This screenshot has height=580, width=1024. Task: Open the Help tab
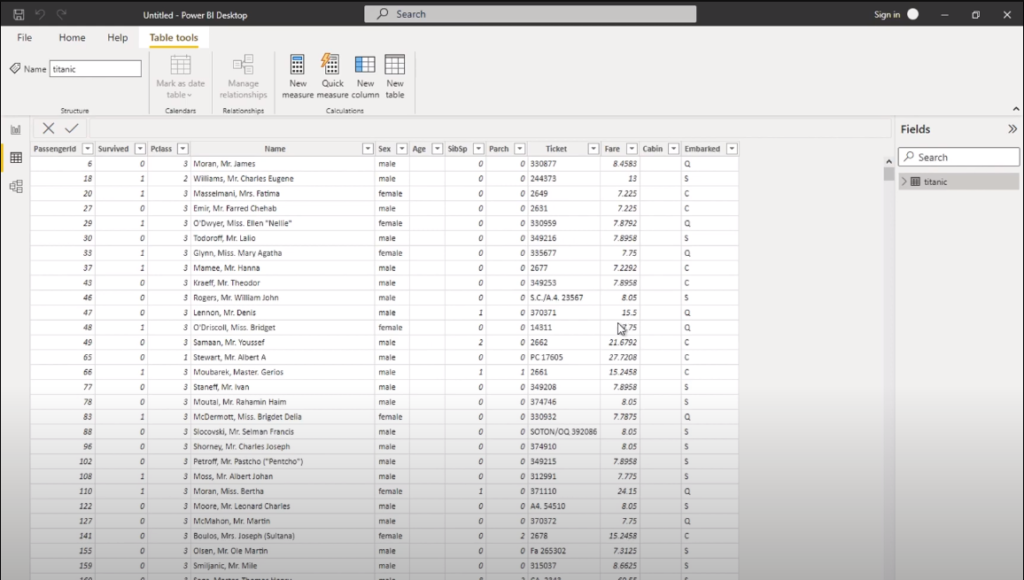pos(117,37)
